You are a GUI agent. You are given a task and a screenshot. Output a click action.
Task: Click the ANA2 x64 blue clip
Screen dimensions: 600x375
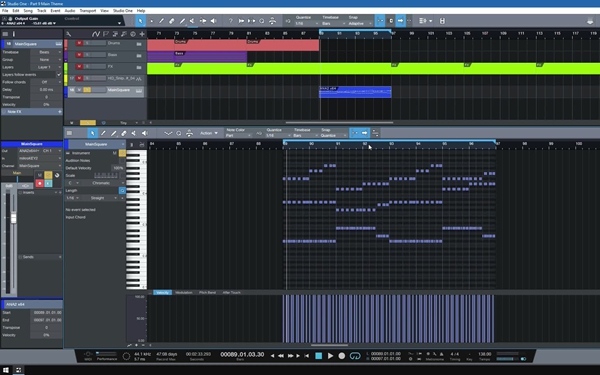[355, 92]
